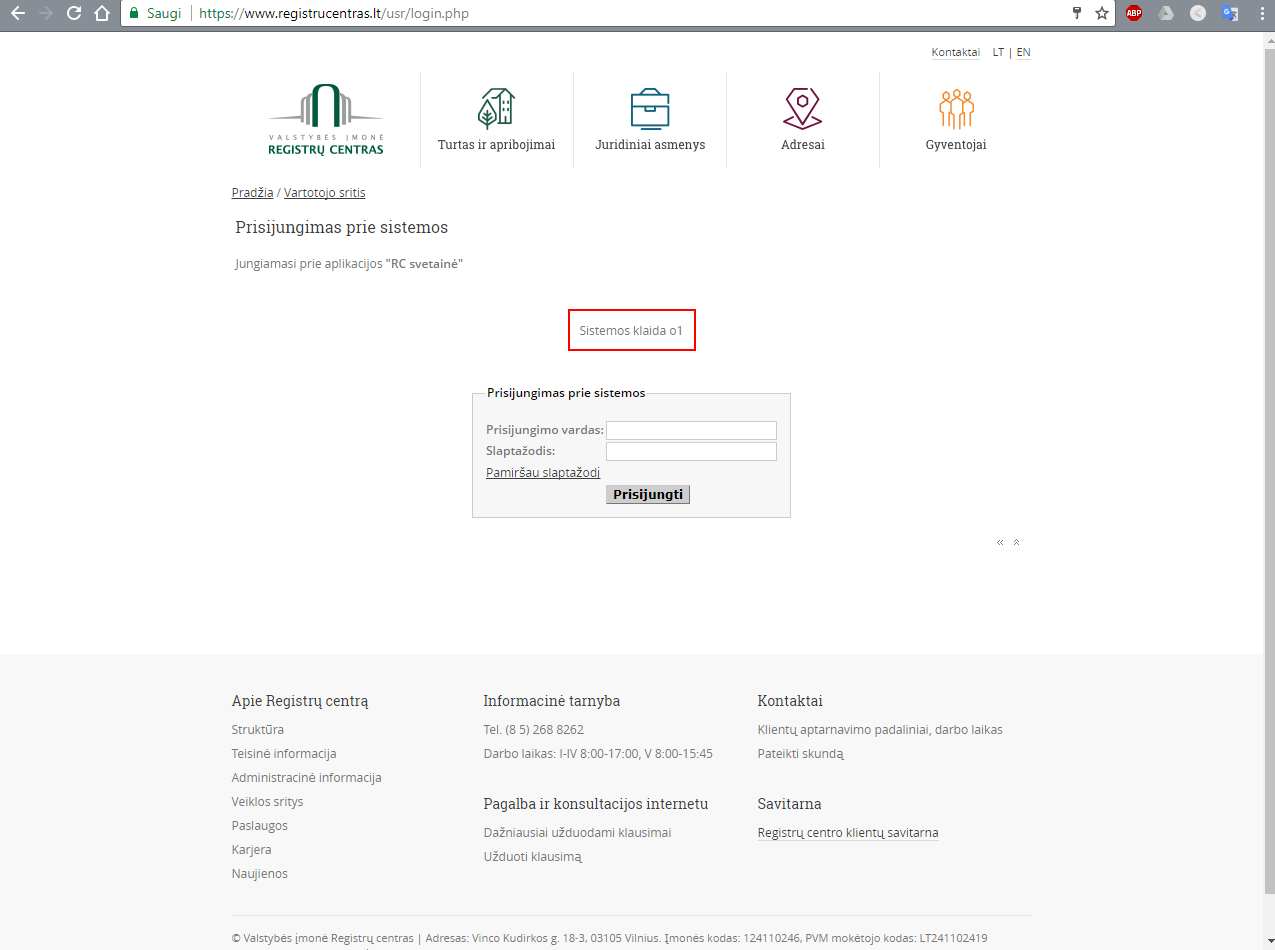Open the Užduoti klausimą footer link
1275x950 pixels.
coord(532,857)
